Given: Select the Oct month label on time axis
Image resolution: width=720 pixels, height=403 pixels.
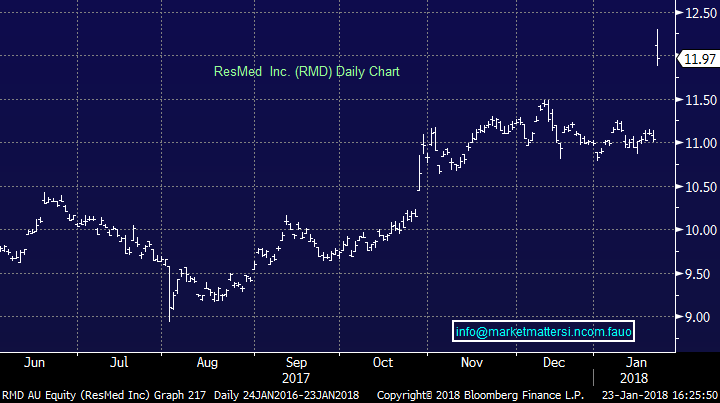Looking at the screenshot, I should click(x=384, y=360).
